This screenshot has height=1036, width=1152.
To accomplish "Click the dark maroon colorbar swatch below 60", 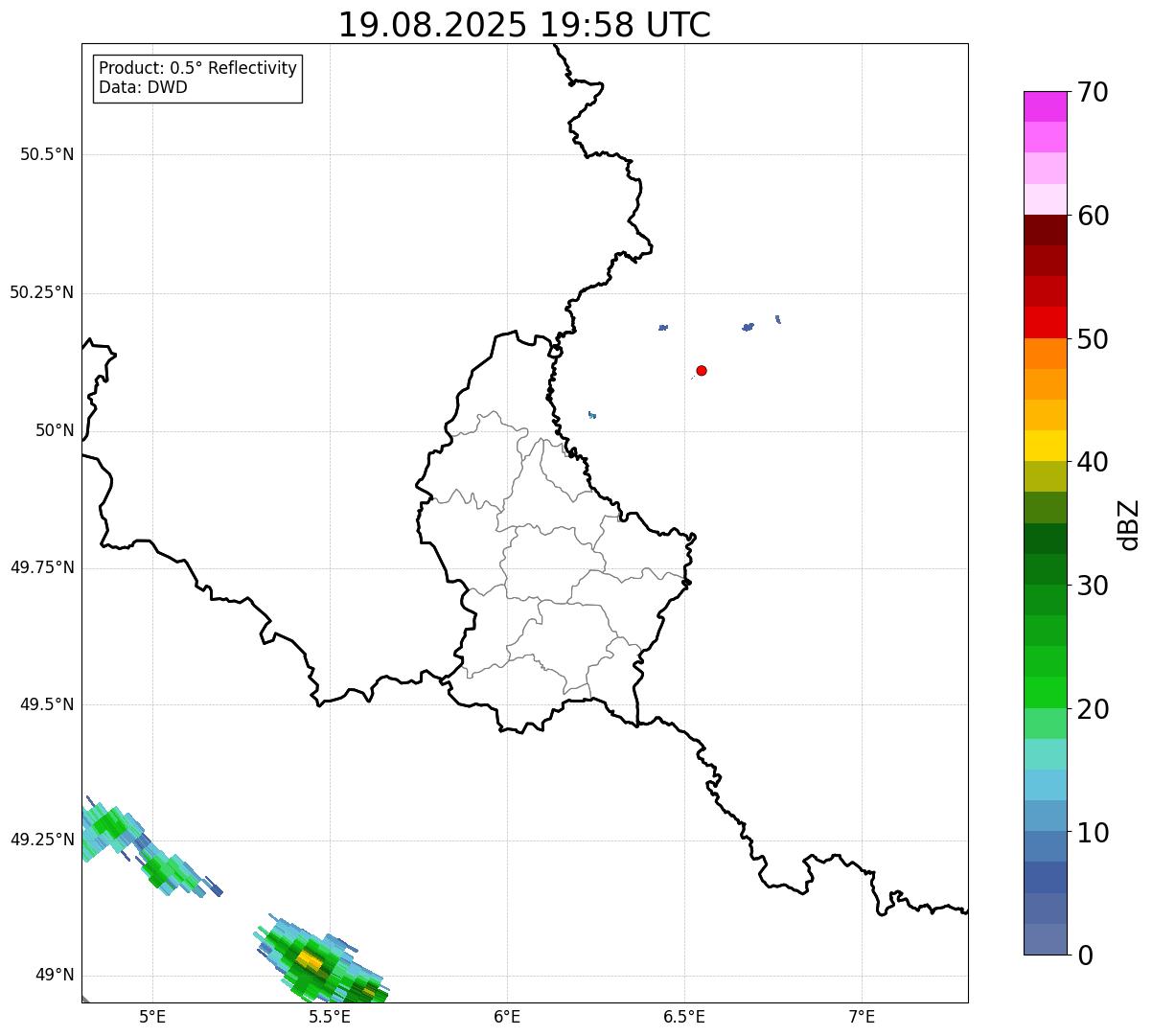I will click(1045, 230).
